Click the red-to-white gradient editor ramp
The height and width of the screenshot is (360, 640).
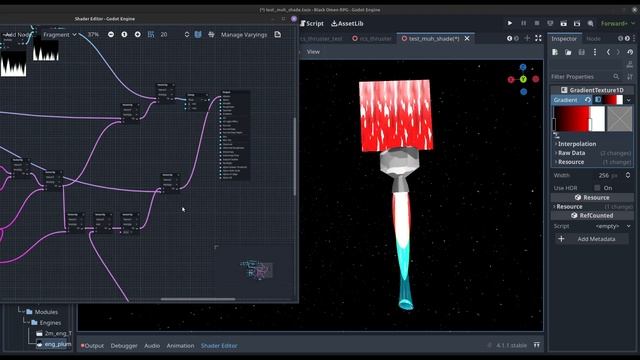point(579,119)
